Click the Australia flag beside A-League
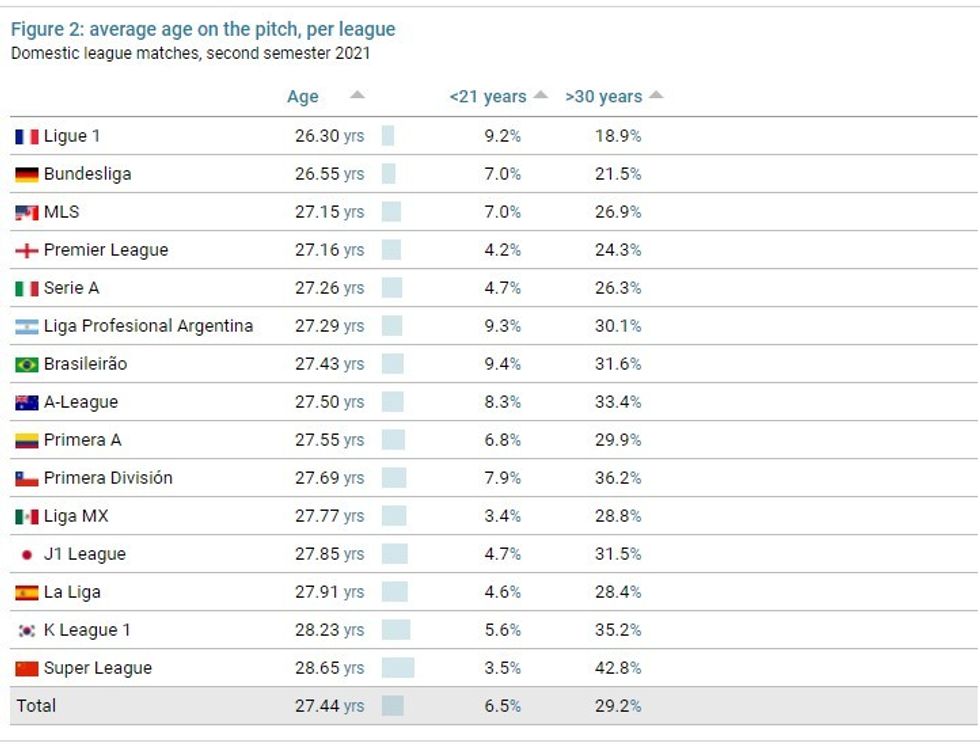Screen dimensions: 980x748 pos(27,403)
